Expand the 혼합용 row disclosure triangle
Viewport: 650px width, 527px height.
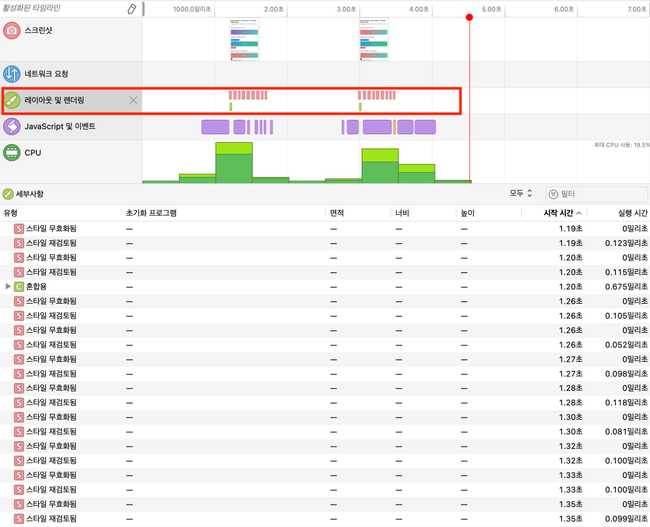point(8,286)
